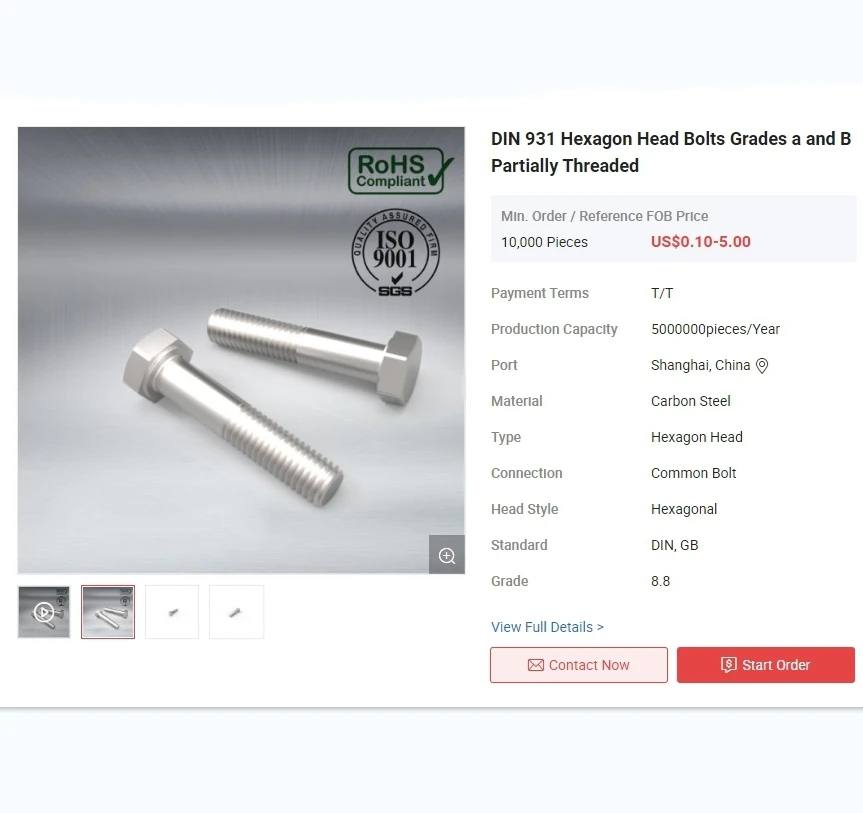The width and height of the screenshot is (863, 813).
Task: Select the second two-bolts thumbnail
Action: click(108, 612)
